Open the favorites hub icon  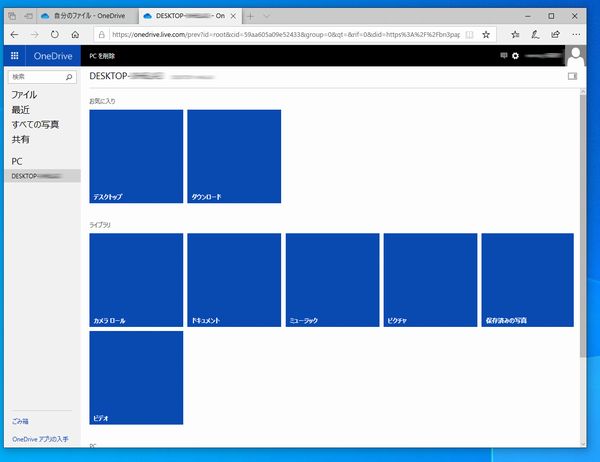pos(515,35)
